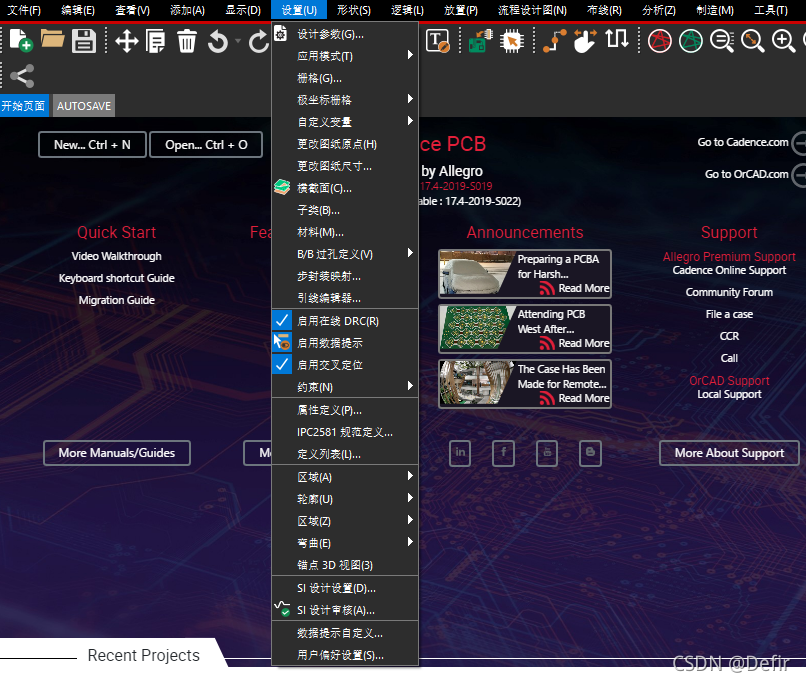
Task: Click the LinkedIn social icon
Action: pyautogui.click(x=460, y=453)
